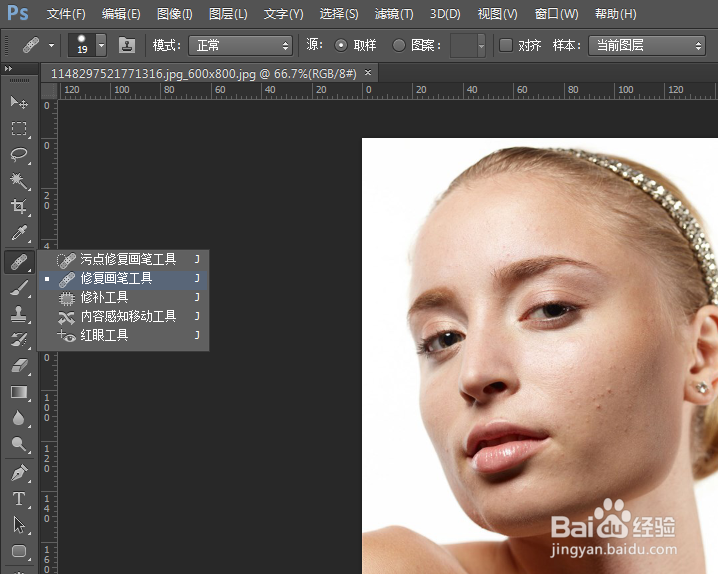Close the 1148297521771316.jpg document tab

pyautogui.click(x=368, y=73)
